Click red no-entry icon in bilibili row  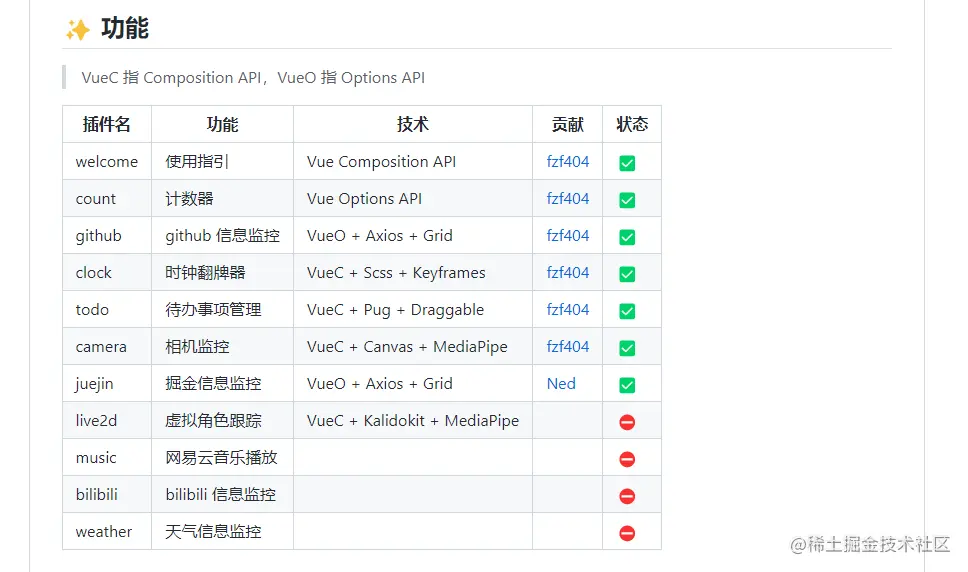point(627,496)
